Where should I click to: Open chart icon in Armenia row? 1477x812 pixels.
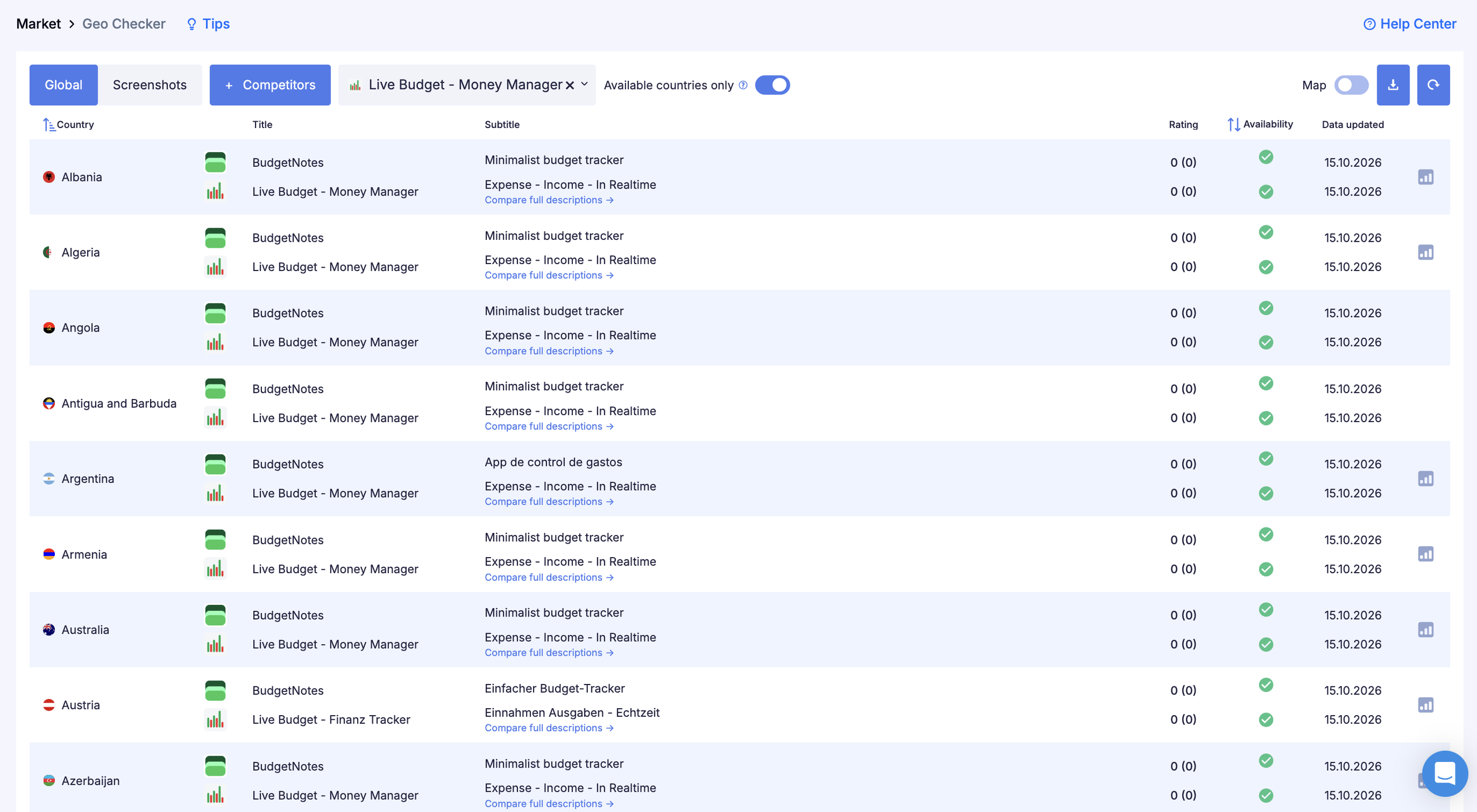coord(1426,554)
